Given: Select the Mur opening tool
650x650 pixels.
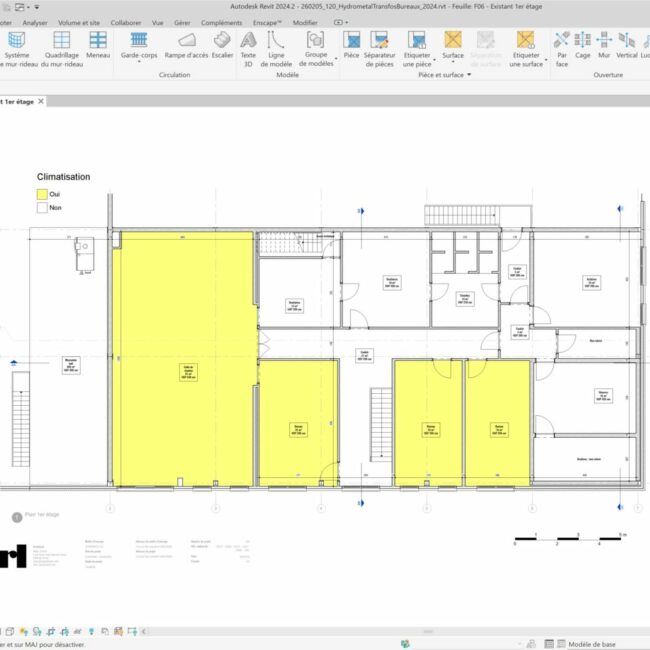Looking at the screenshot, I should click(x=604, y=46).
